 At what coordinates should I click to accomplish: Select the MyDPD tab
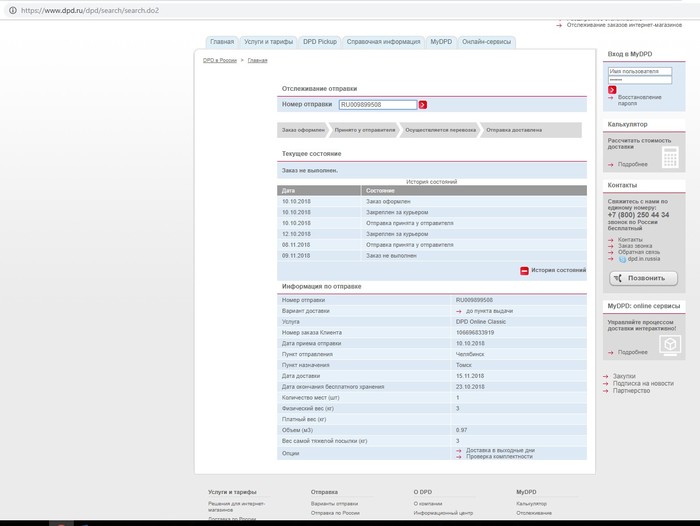[x=441, y=42]
